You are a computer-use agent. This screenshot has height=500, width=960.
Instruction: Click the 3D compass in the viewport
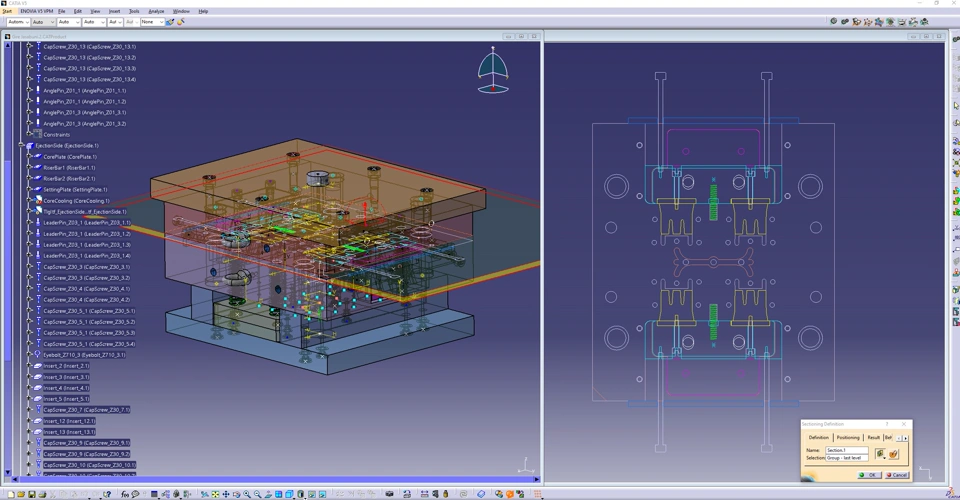[x=493, y=70]
